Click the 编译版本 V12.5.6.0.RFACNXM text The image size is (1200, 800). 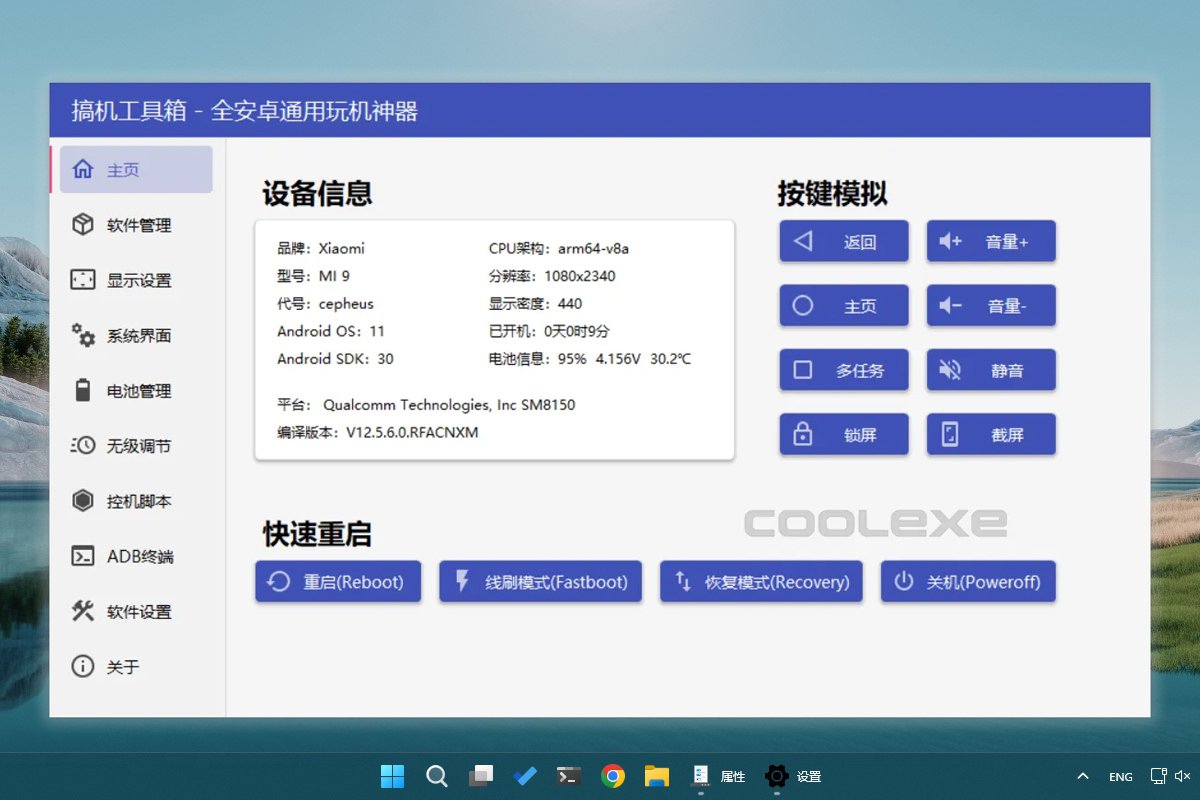[x=378, y=433]
